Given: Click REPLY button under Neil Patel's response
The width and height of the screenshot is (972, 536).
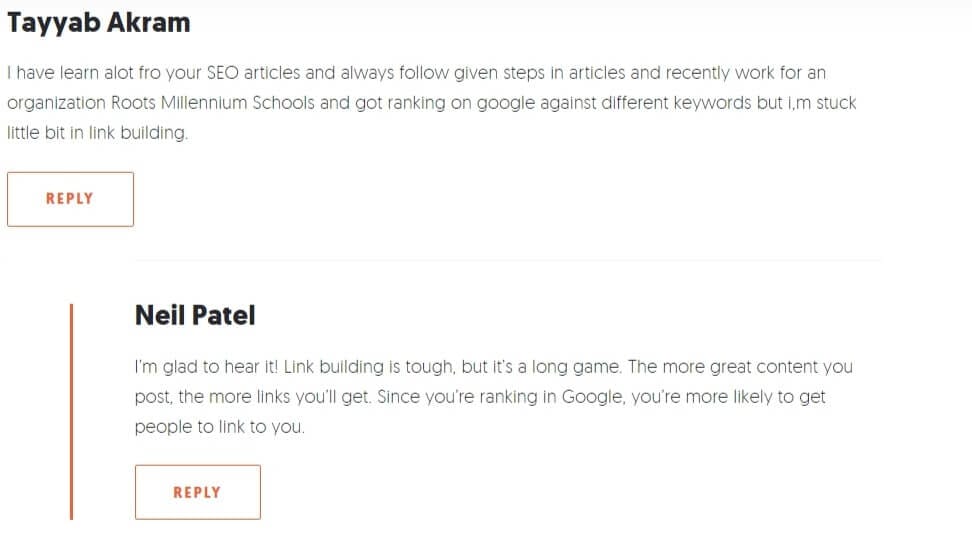Looking at the screenshot, I should [198, 492].
